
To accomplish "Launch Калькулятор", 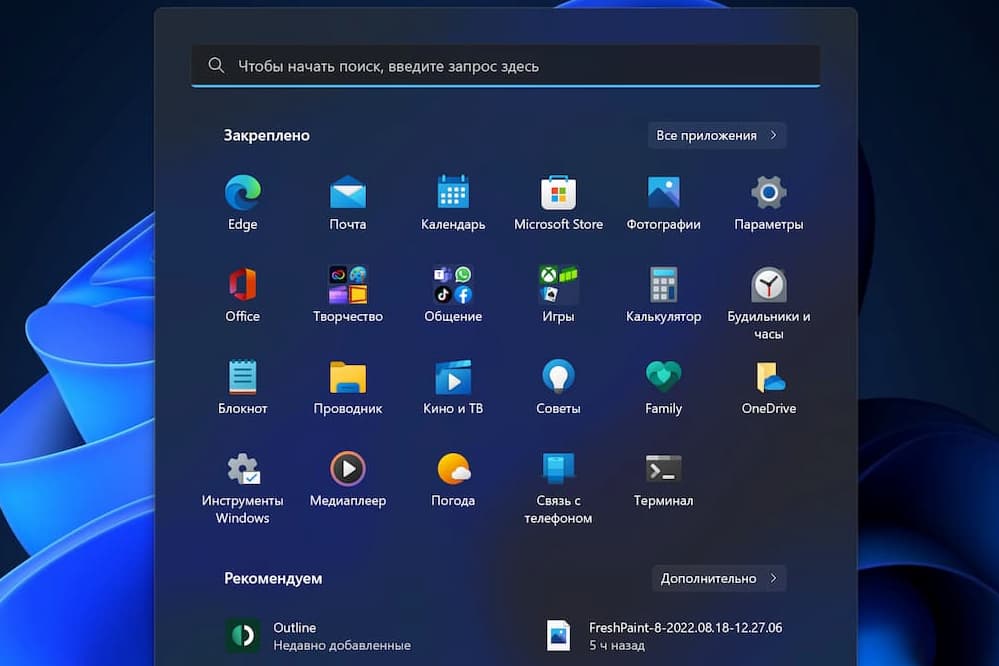I will 663,295.
